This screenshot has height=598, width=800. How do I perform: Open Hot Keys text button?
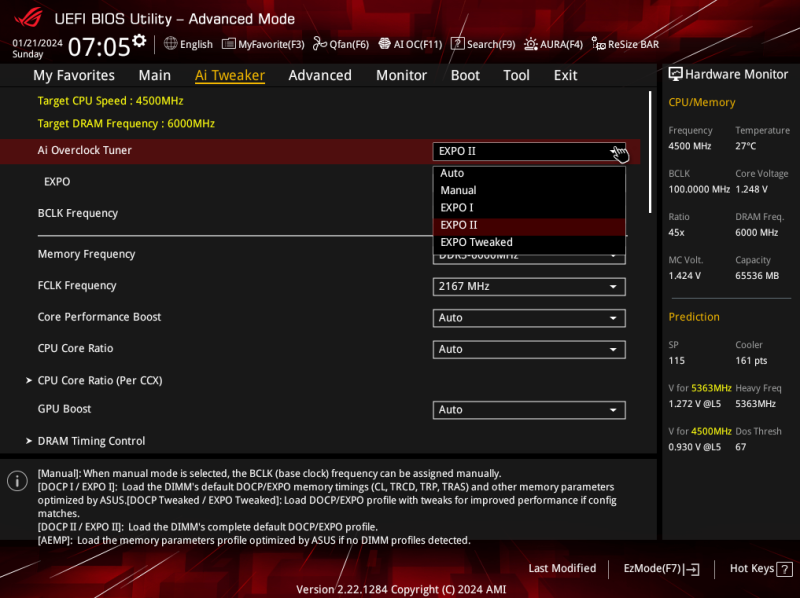(752, 568)
